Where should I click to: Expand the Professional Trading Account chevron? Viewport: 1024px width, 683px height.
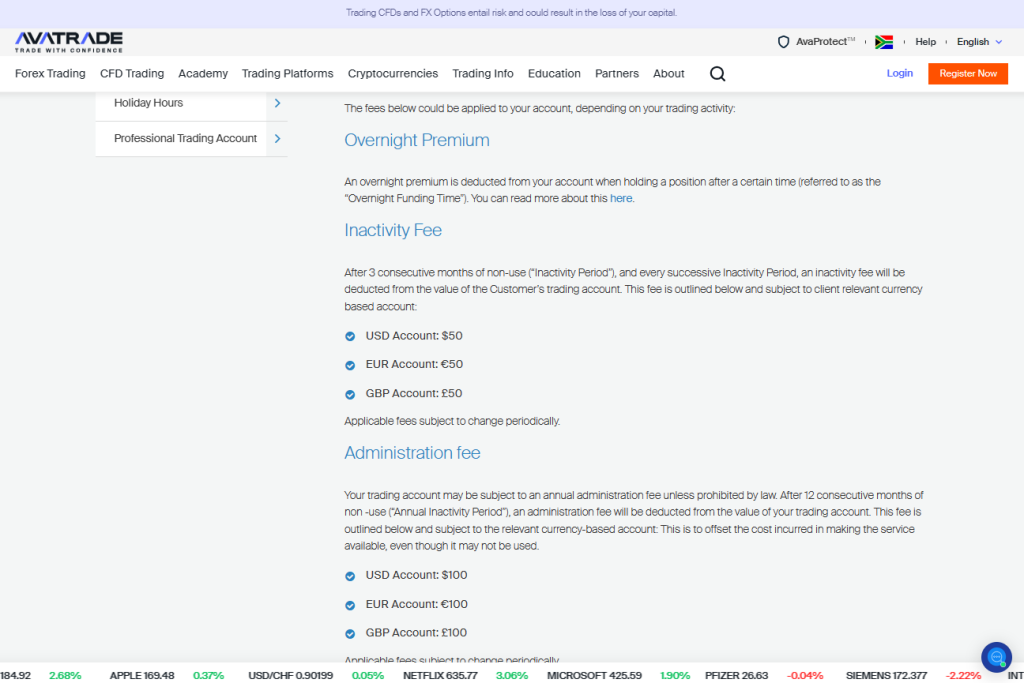[x=278, y=138]
